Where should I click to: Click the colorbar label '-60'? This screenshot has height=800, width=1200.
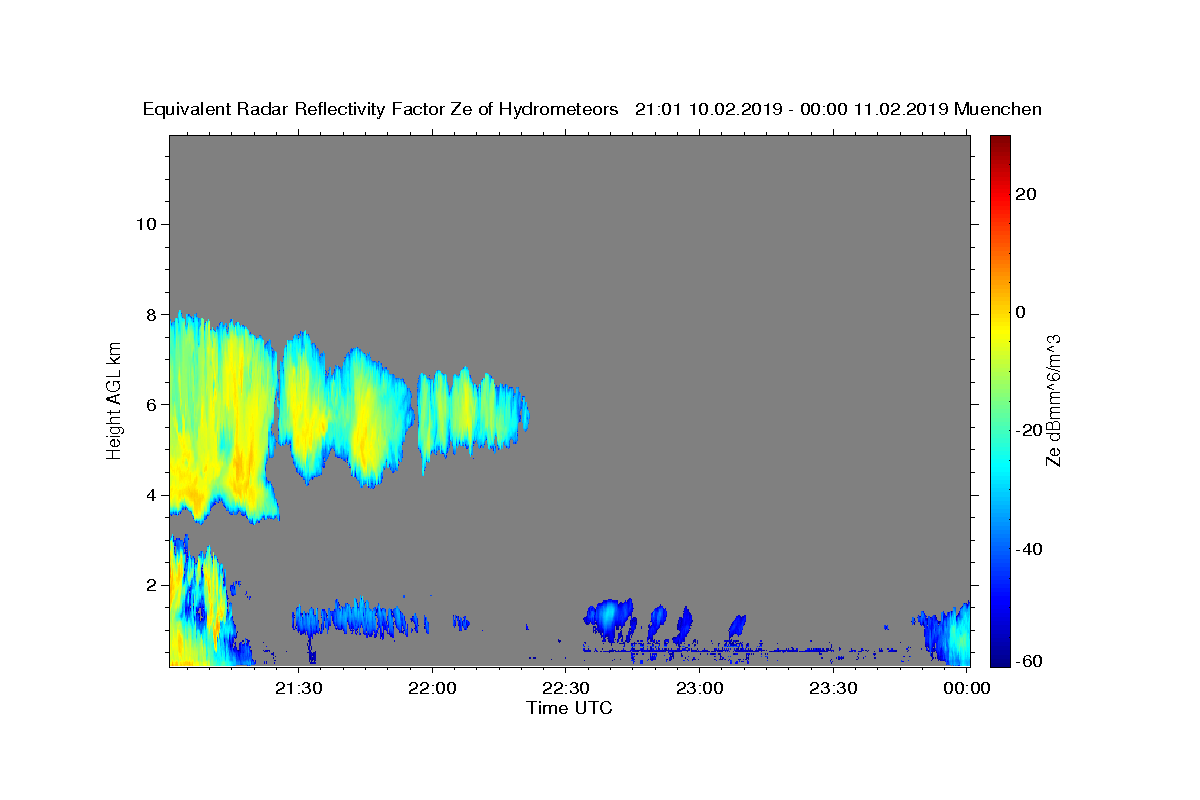click(1028, 660)
